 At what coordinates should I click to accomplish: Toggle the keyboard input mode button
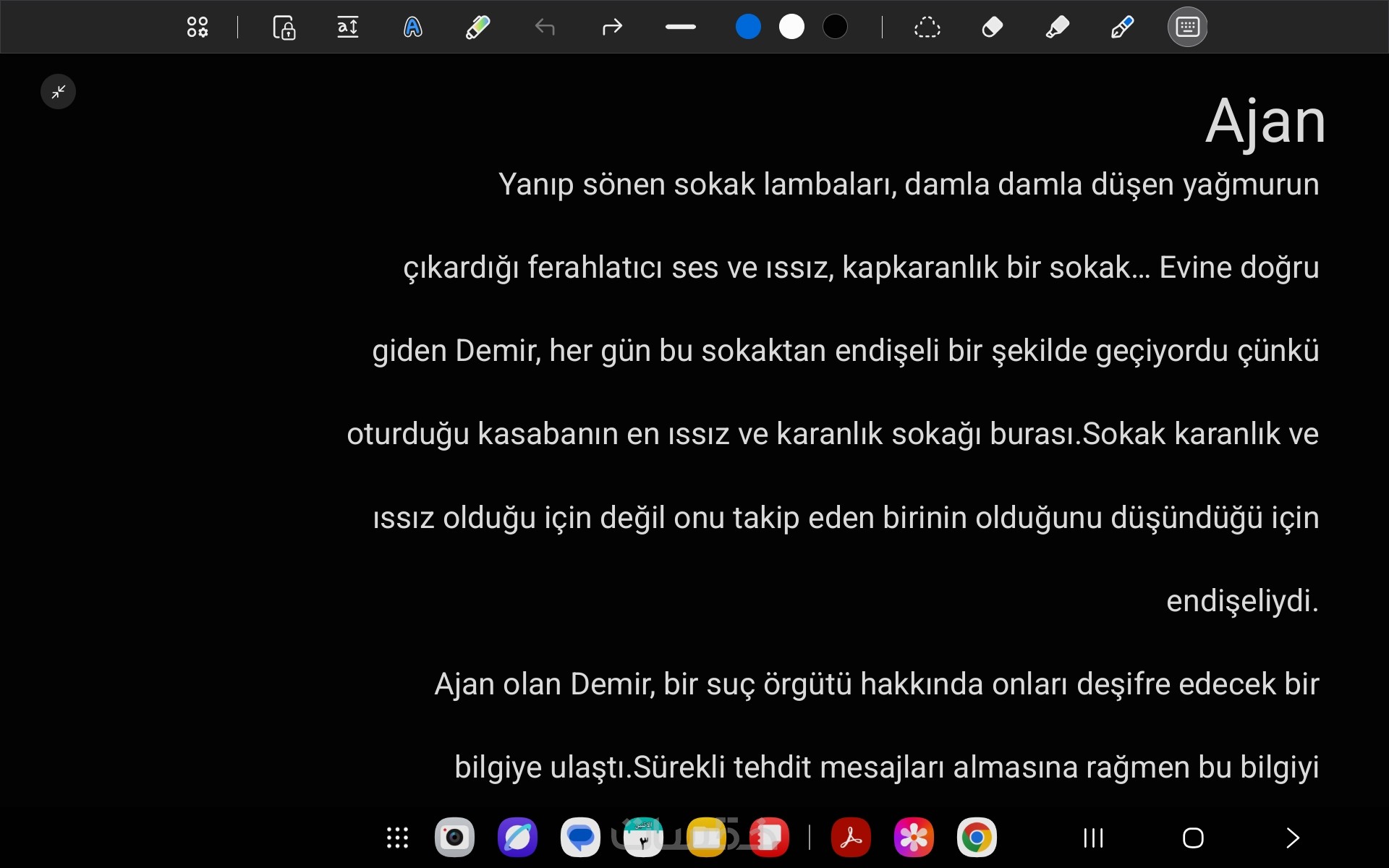pos(1187,27)
